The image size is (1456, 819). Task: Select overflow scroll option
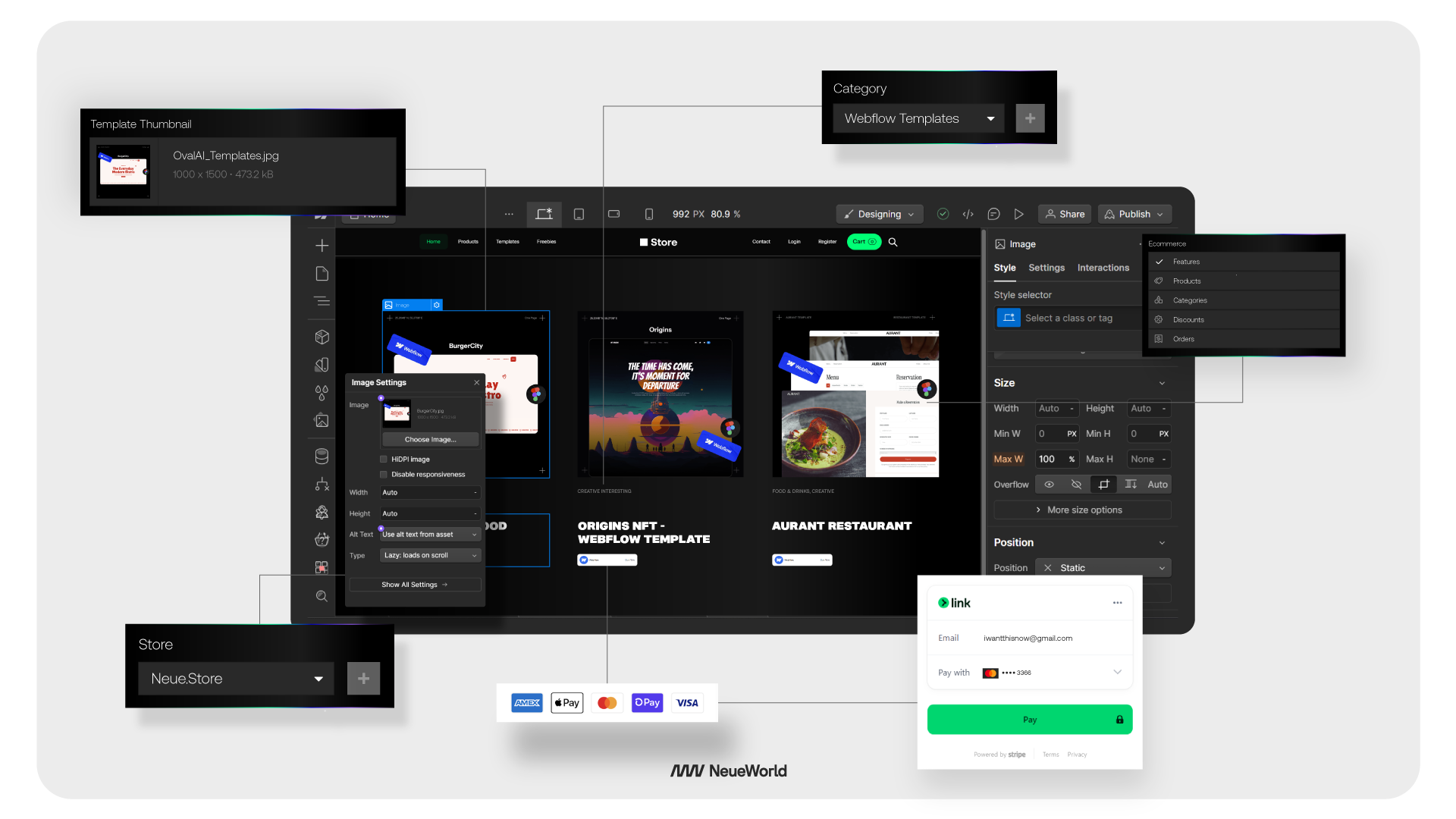(1131, 485)
